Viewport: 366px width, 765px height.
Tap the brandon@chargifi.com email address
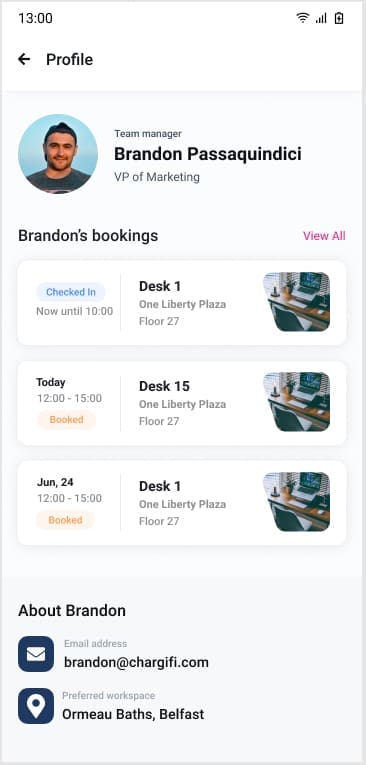[136, 663]
